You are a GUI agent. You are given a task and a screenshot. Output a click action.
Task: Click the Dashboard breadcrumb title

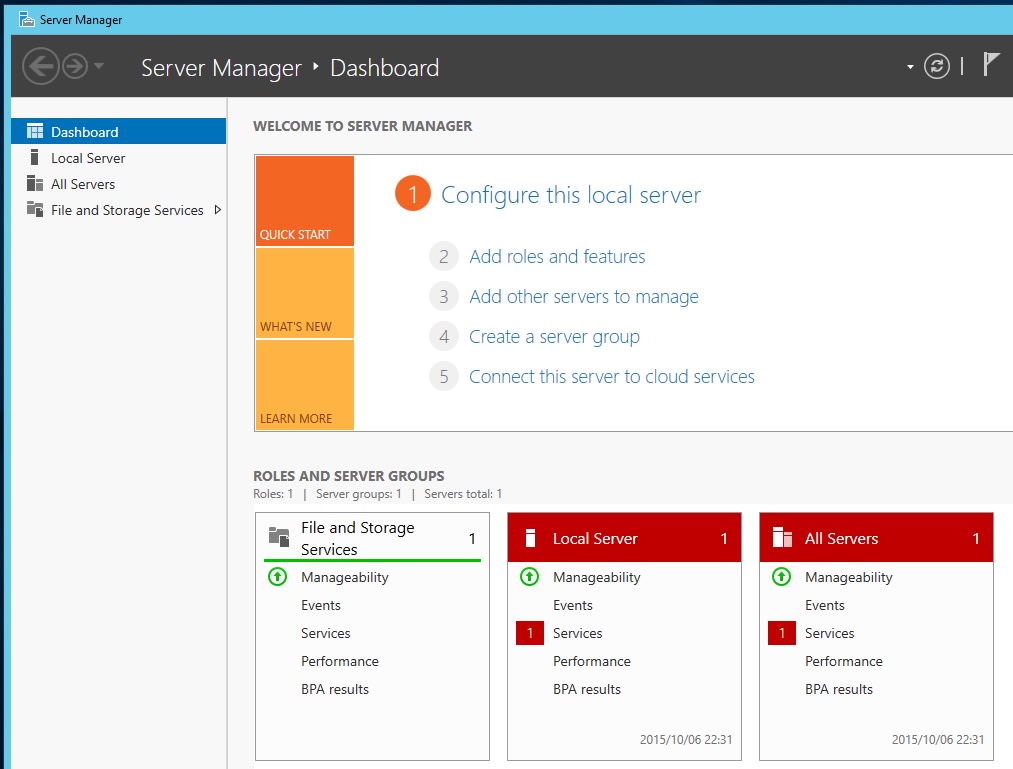tap(384, 67)
